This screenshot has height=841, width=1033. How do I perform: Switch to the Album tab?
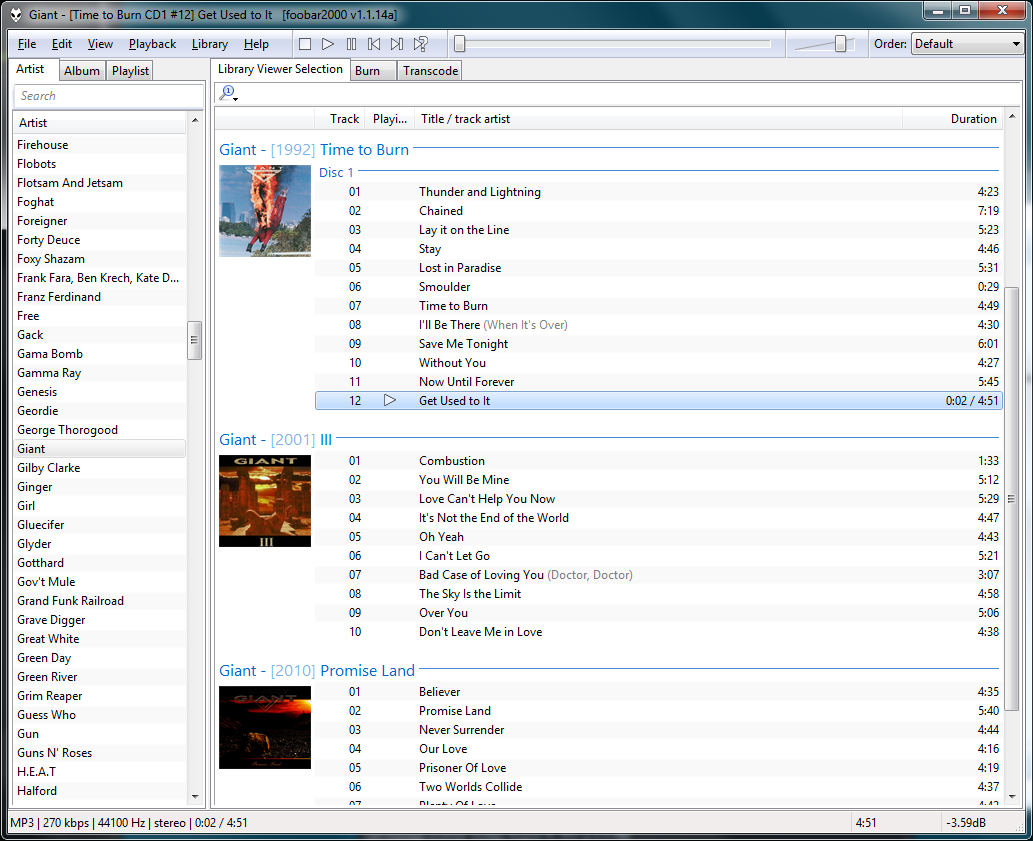pyautogui.click(x=81, y=70)
